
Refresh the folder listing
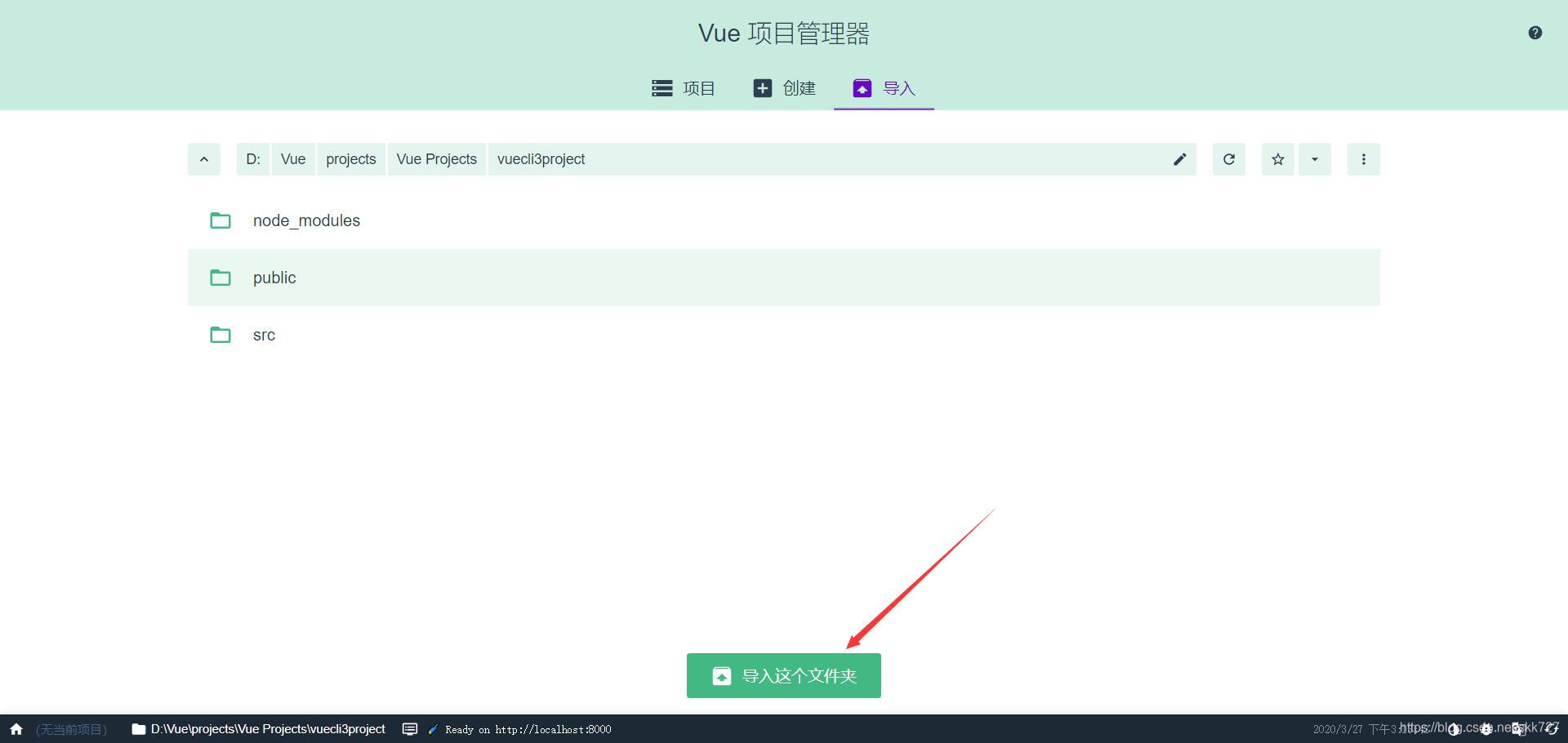click(1229, 159)
